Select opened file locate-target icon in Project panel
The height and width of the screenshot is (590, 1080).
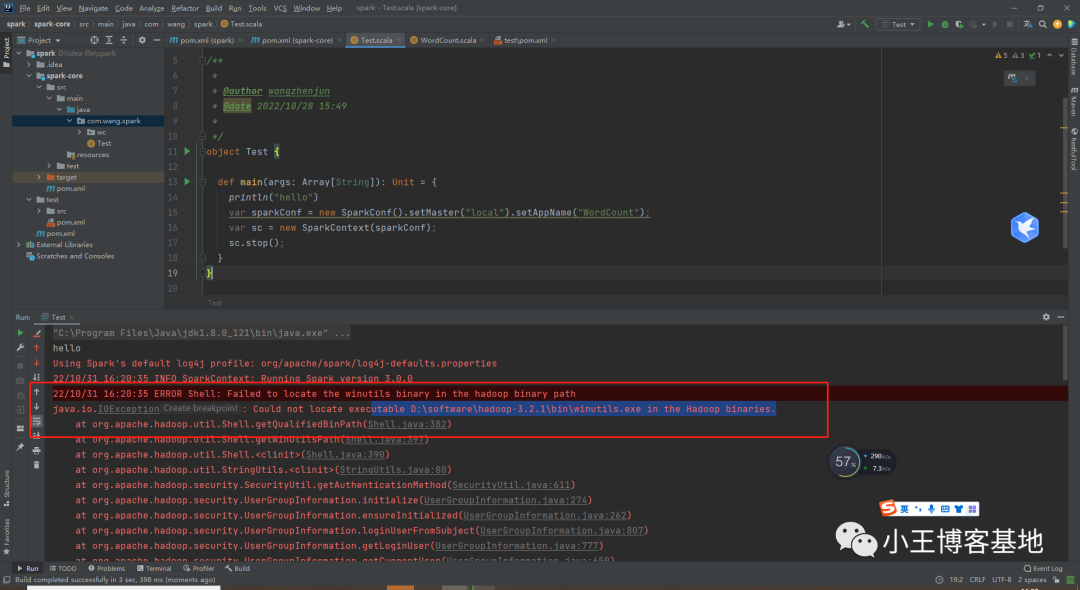pyautogui.click(x=94, y=40)
